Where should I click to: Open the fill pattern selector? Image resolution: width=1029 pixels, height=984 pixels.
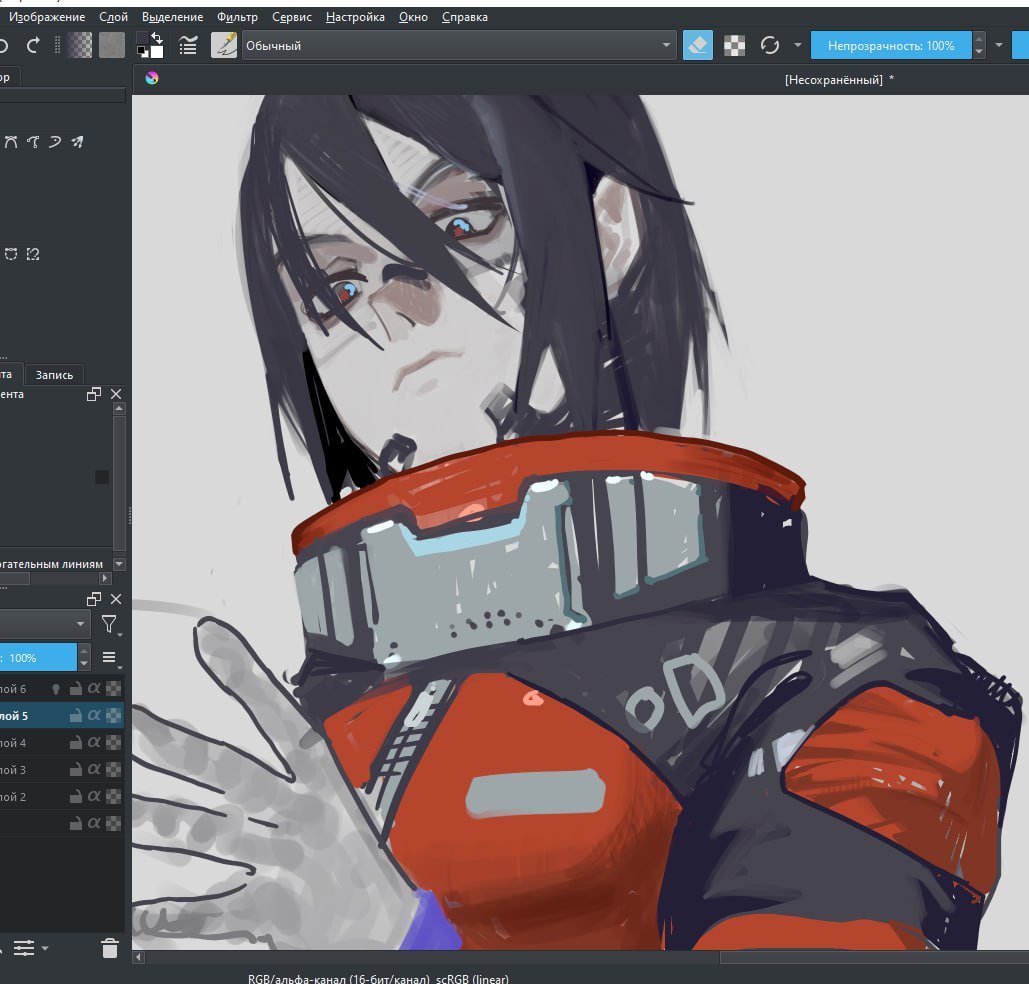(112, 45)
